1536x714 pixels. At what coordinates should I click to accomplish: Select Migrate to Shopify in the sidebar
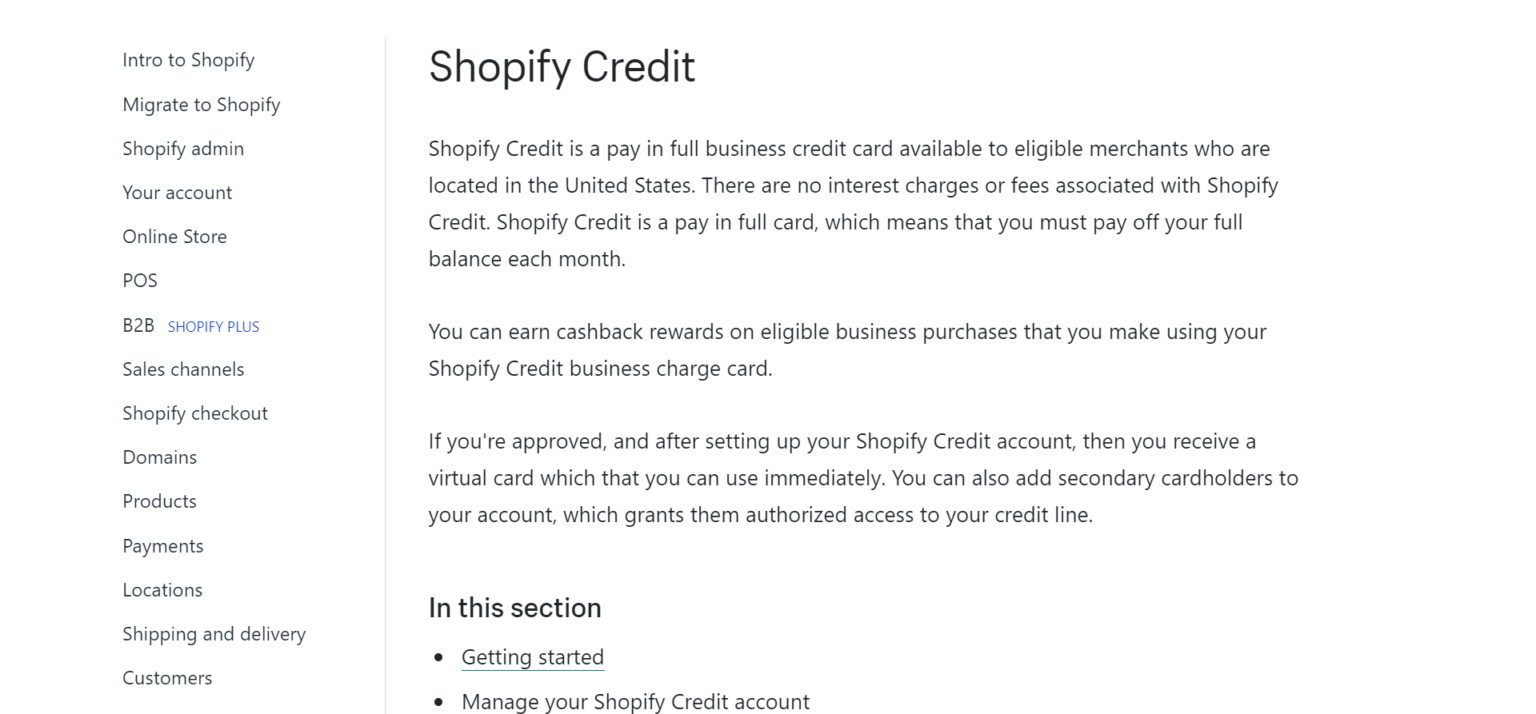pos(201,104)
